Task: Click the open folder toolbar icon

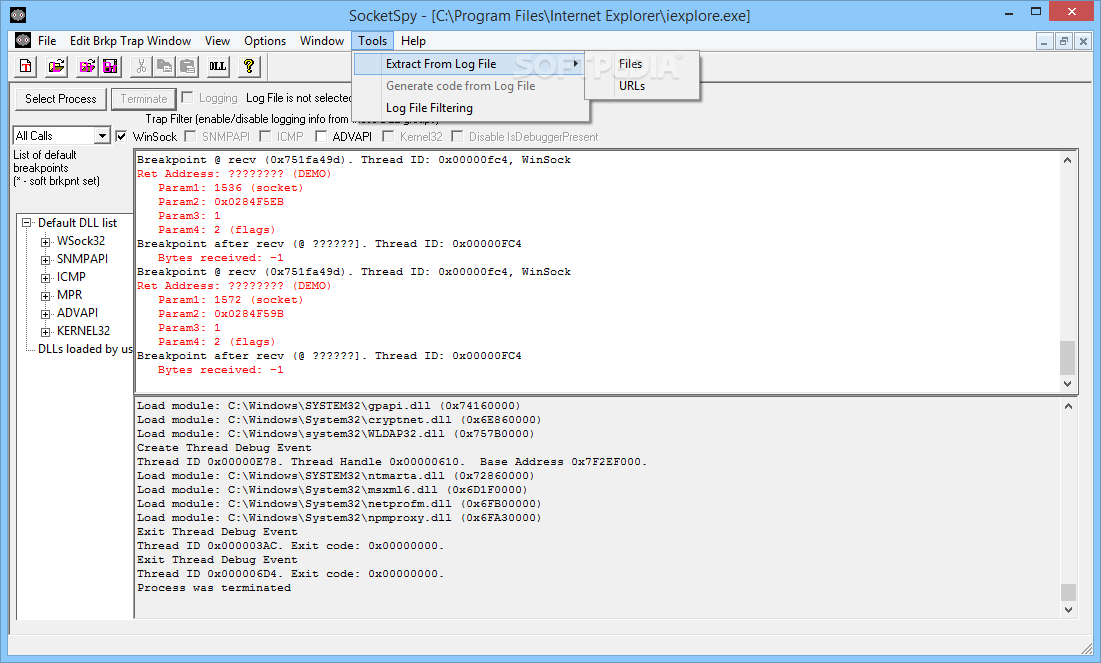Action: click(56, 67)
